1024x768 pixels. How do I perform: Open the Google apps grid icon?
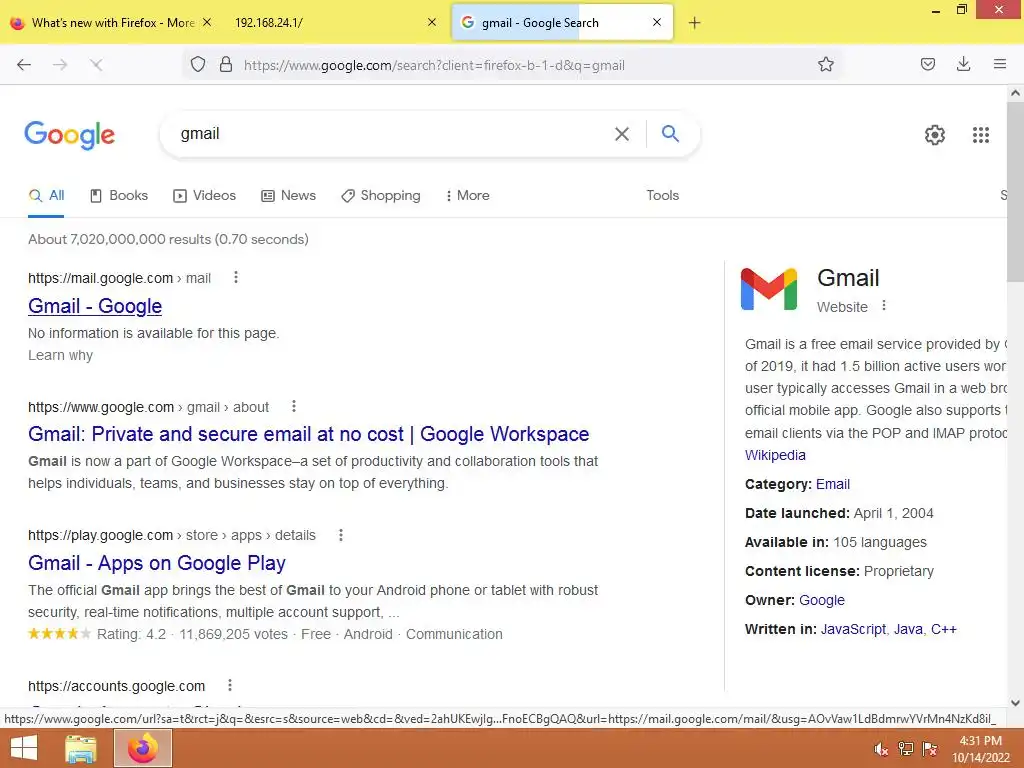980,135
